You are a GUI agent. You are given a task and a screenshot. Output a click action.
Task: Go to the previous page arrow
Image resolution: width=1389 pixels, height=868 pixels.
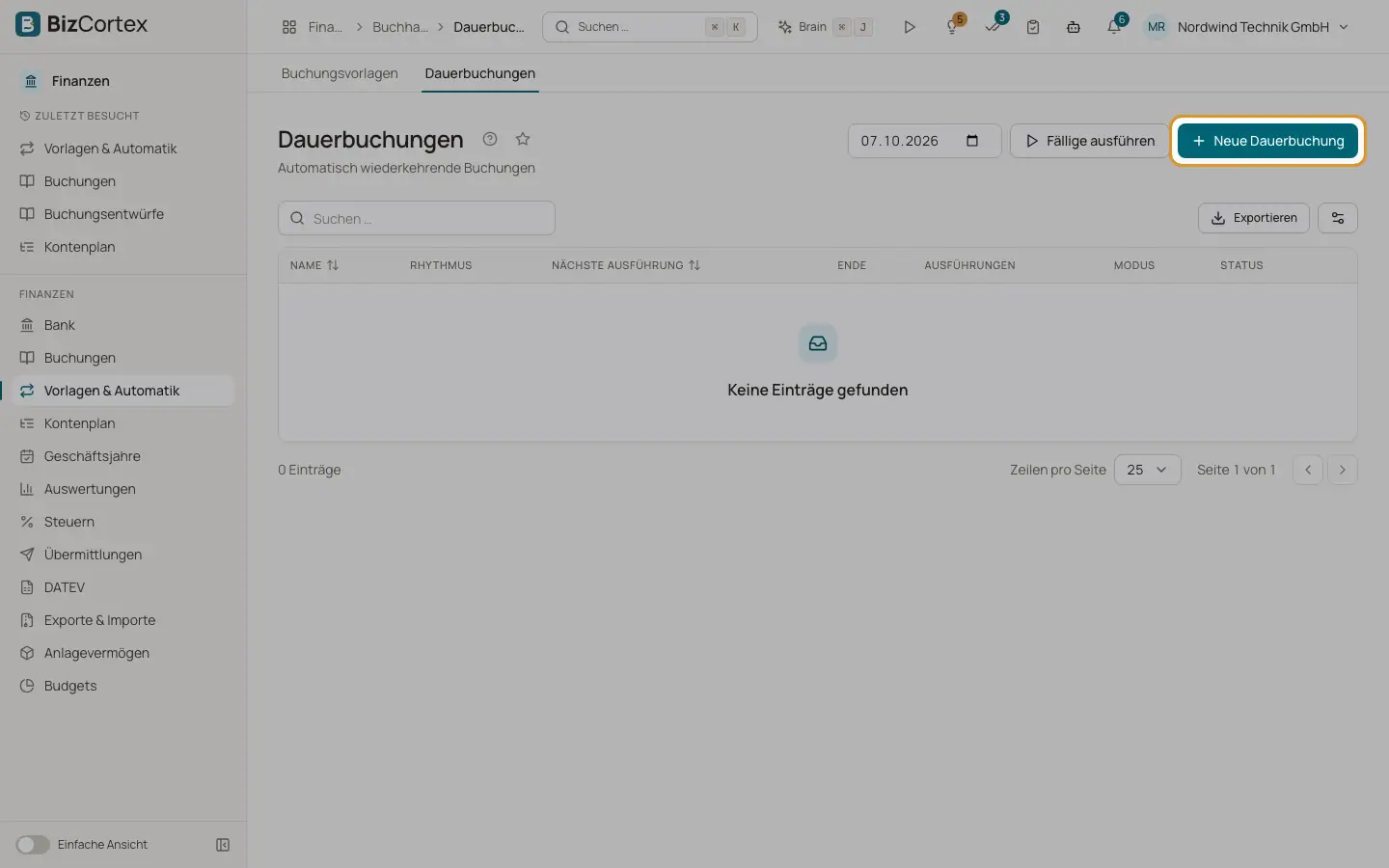tap(1308, 470)
